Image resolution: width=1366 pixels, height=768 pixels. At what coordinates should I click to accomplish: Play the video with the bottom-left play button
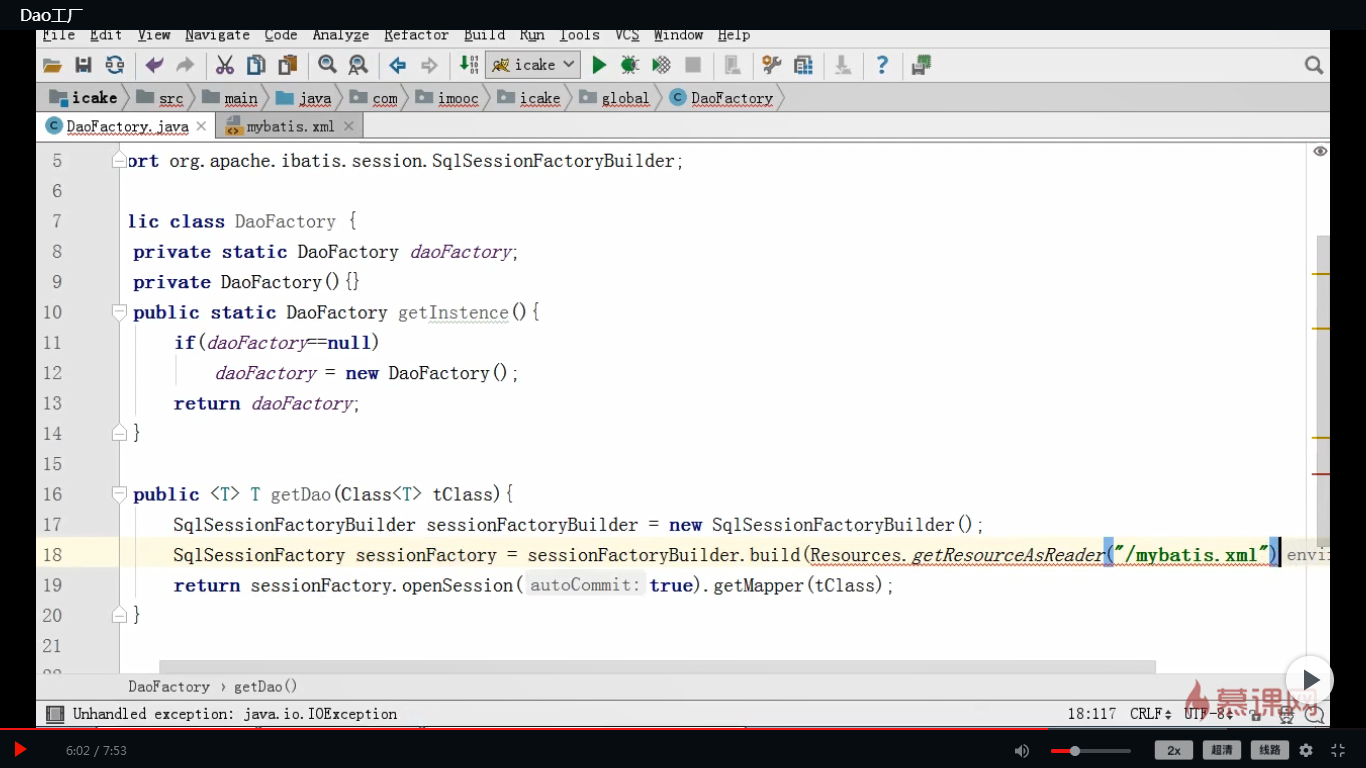point(20,749)
